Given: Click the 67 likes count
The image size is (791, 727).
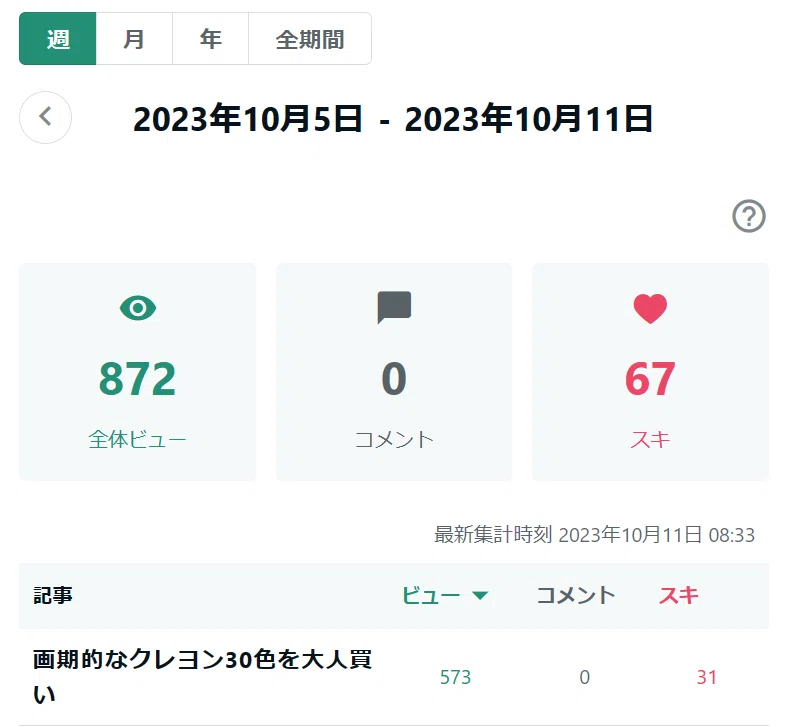Looking at the screenshot, I should pos(650,379).
